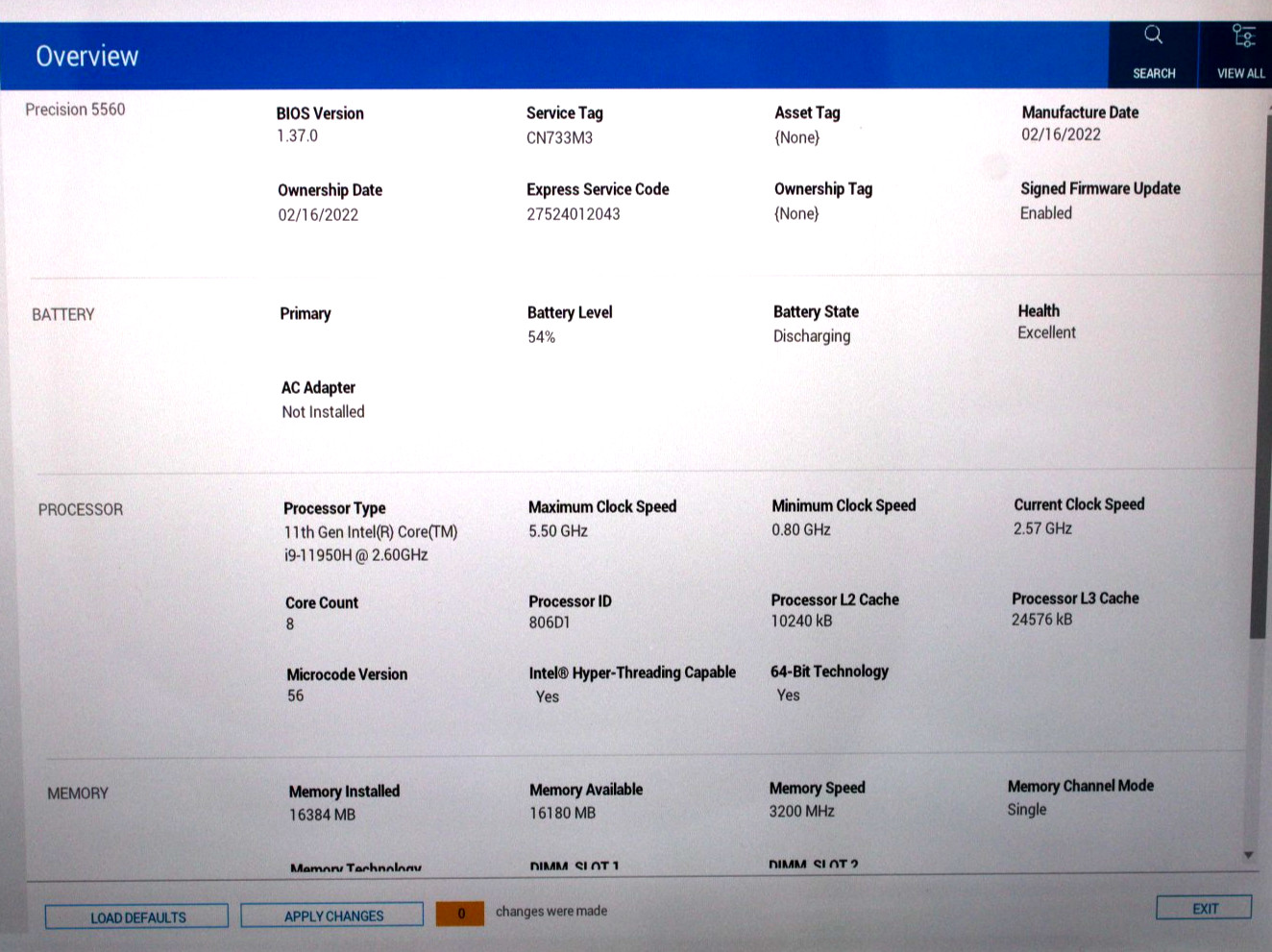Open the View All settings icon
Screen dimensions: 1272x952
tap(1243, 37)
